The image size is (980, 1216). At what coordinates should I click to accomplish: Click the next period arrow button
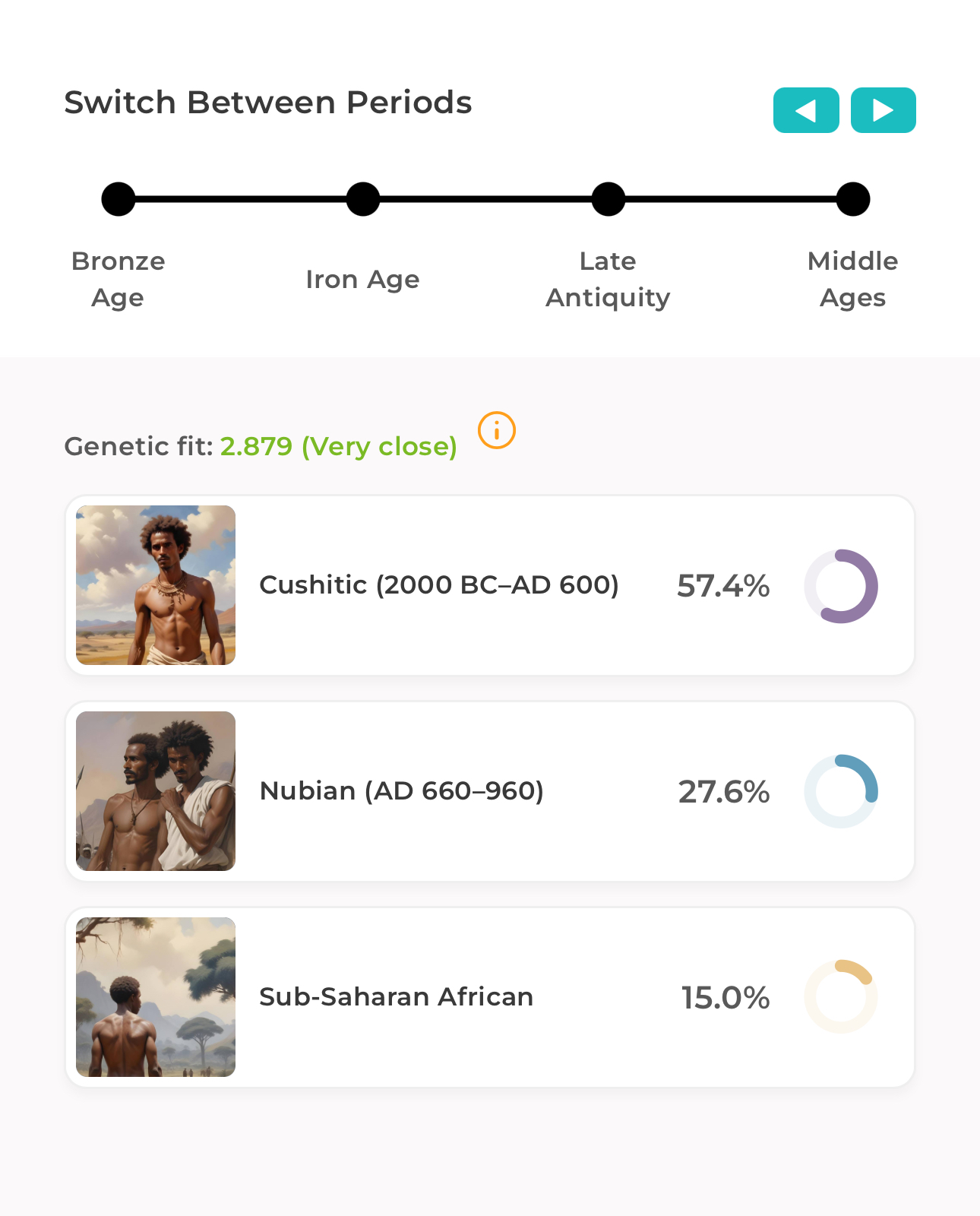pyautogui.click(x=883, y=110)
